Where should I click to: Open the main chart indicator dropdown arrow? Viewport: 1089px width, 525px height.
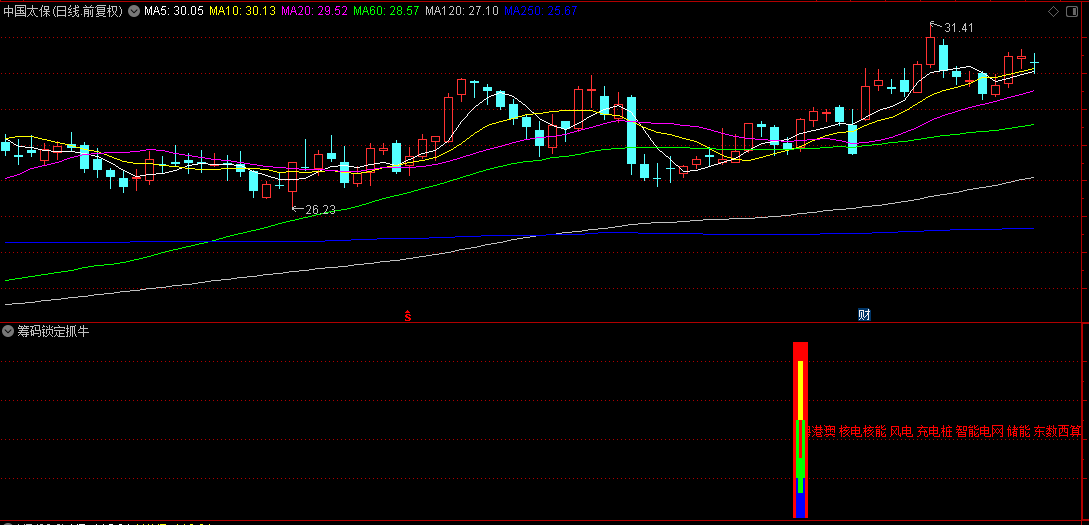point(134,11)
